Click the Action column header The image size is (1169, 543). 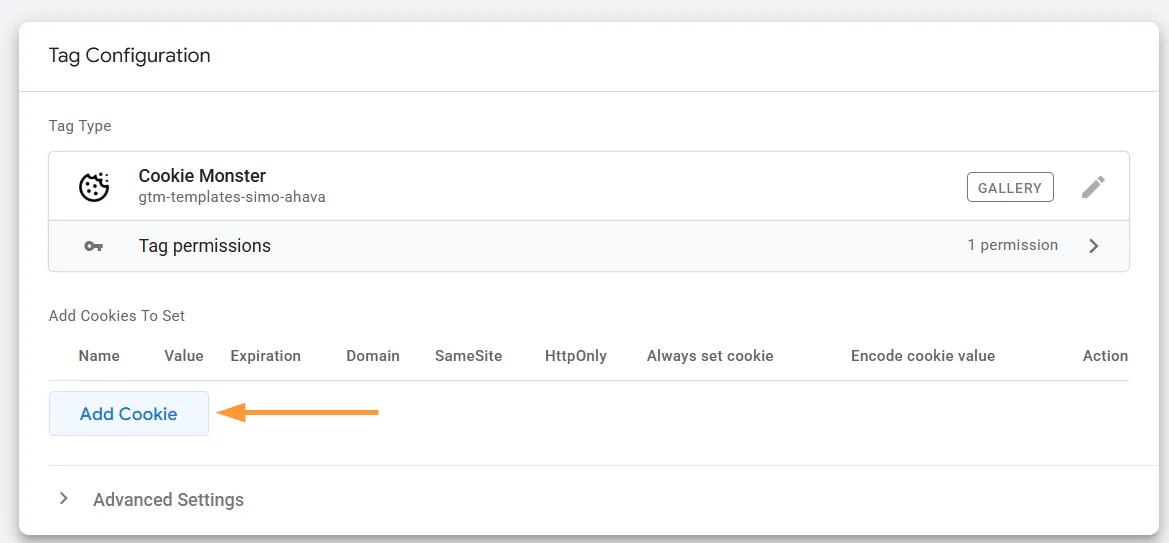pos(1105,356)
